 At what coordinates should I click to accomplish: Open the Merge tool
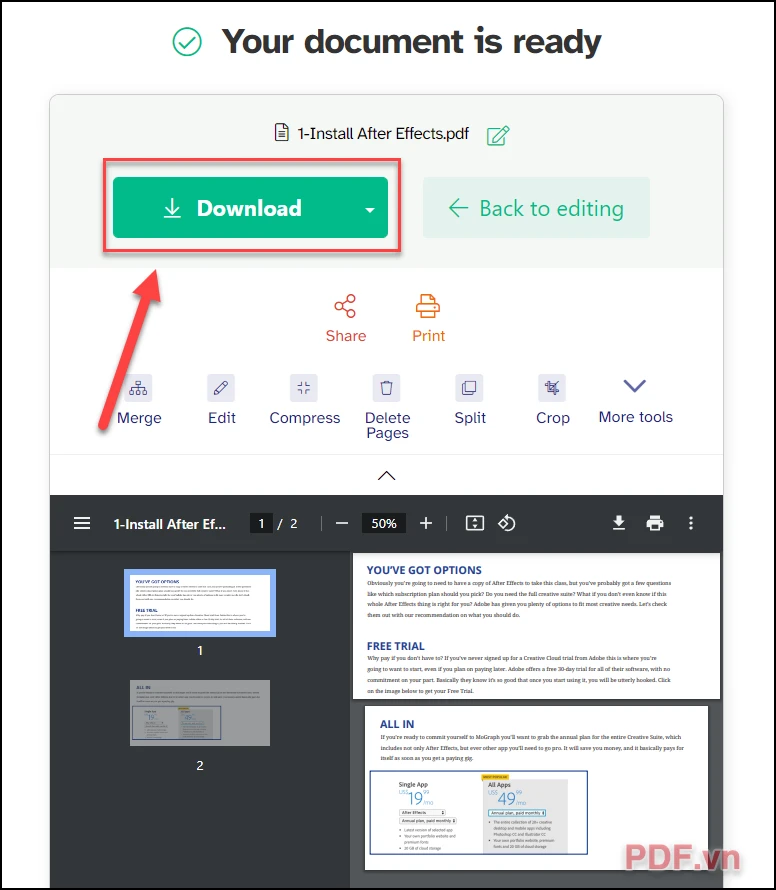click(x=139, y=400)
